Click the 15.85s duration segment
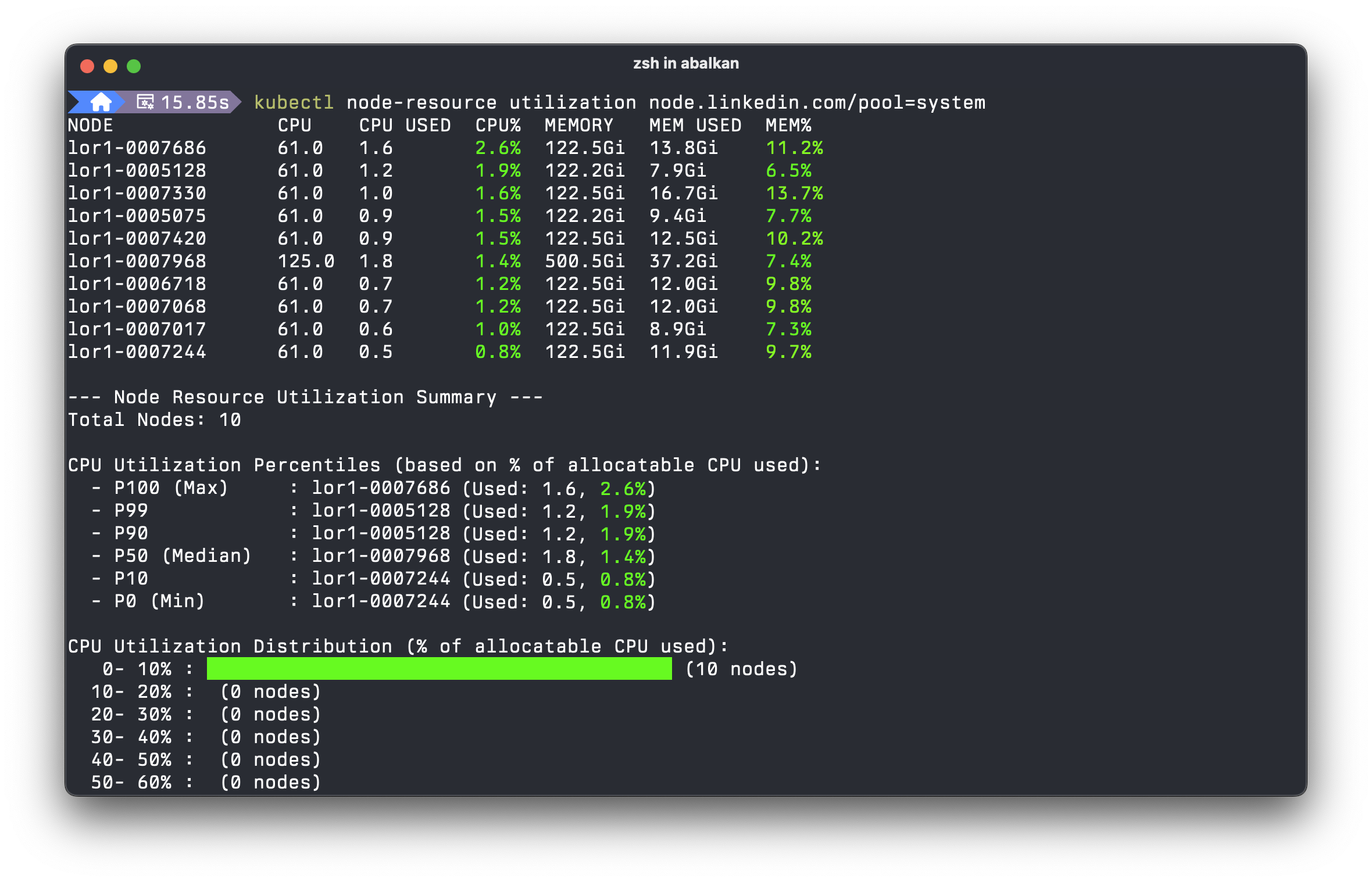The width and height of the screenshot is (1372, 882). [x=195, y=103]
